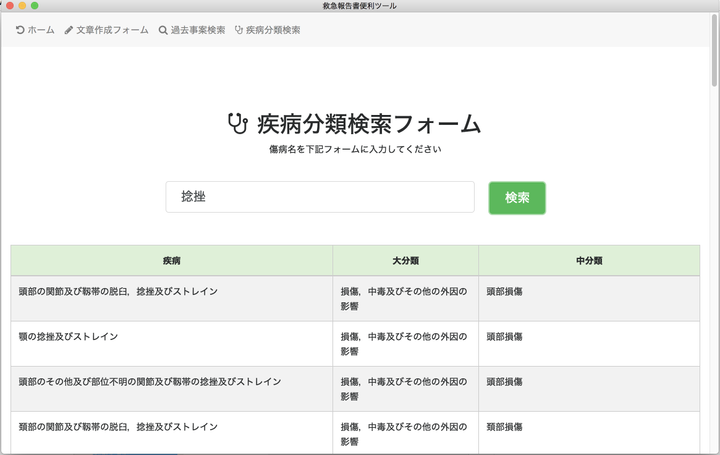Click the 疾病分類検索フォーム heading text
The width and height of the screenshot is (720, 455).
click(369, 125)
